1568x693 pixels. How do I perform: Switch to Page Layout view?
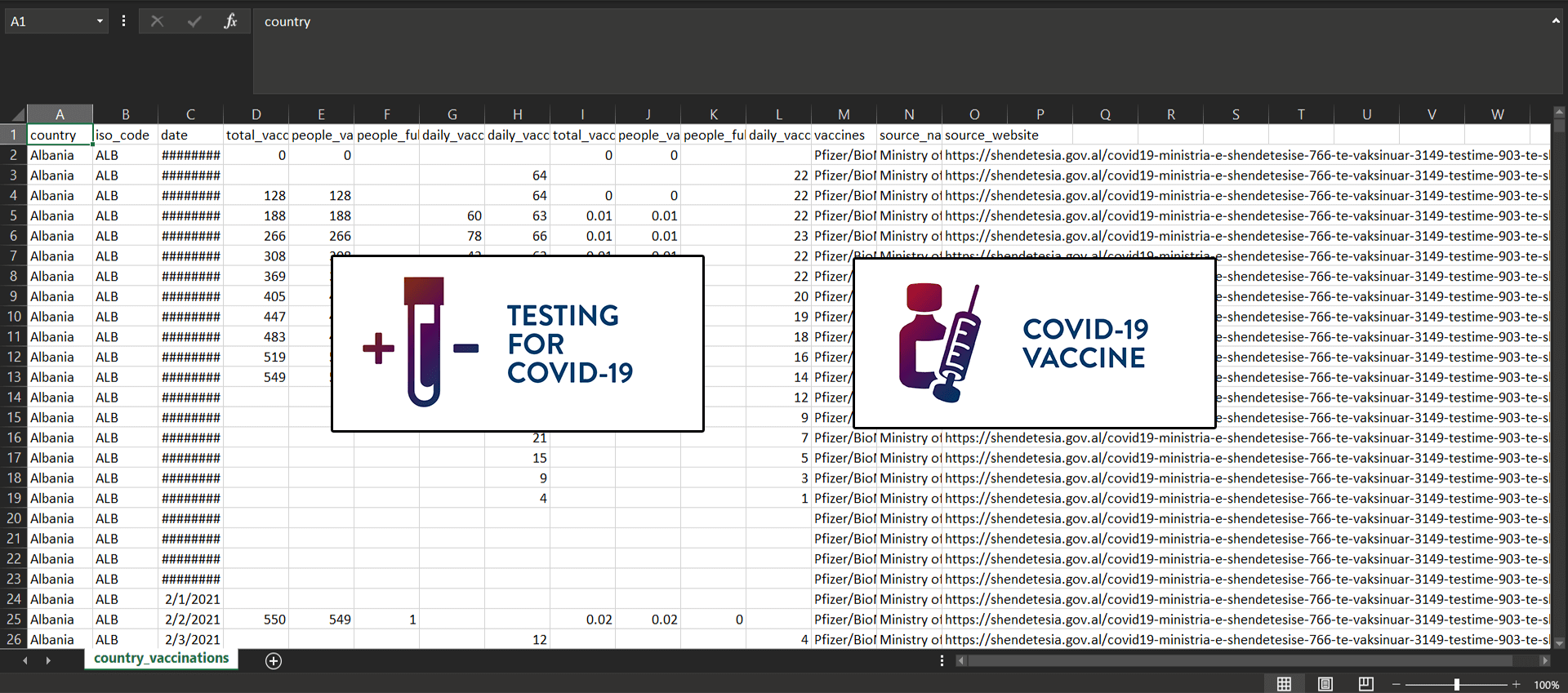(1325, 684)
